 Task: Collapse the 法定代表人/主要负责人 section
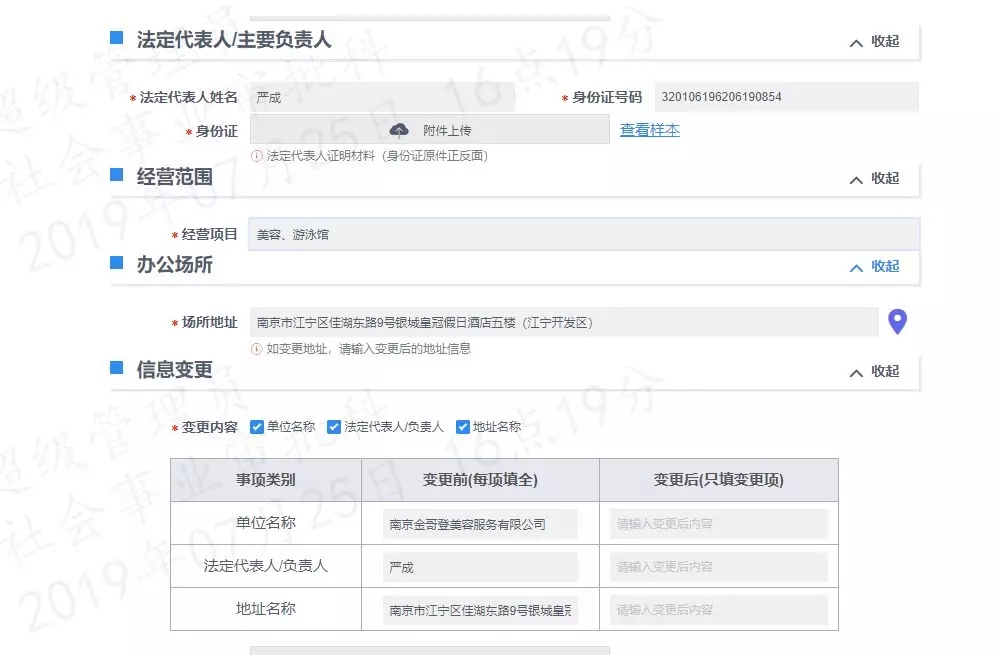click(874, 42)
